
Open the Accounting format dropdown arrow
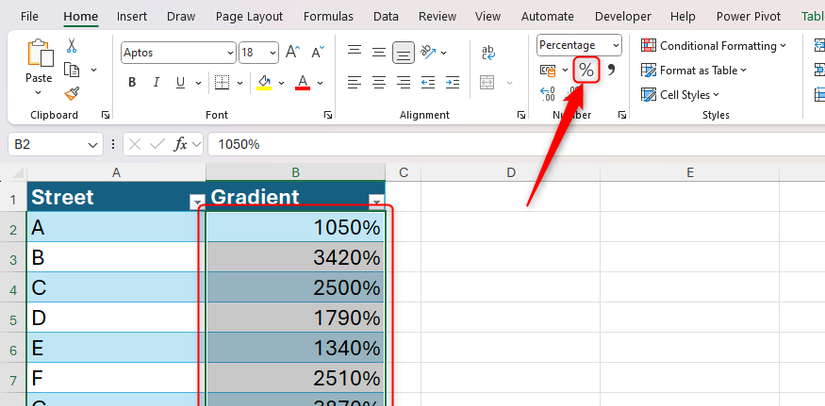point(565,70)
